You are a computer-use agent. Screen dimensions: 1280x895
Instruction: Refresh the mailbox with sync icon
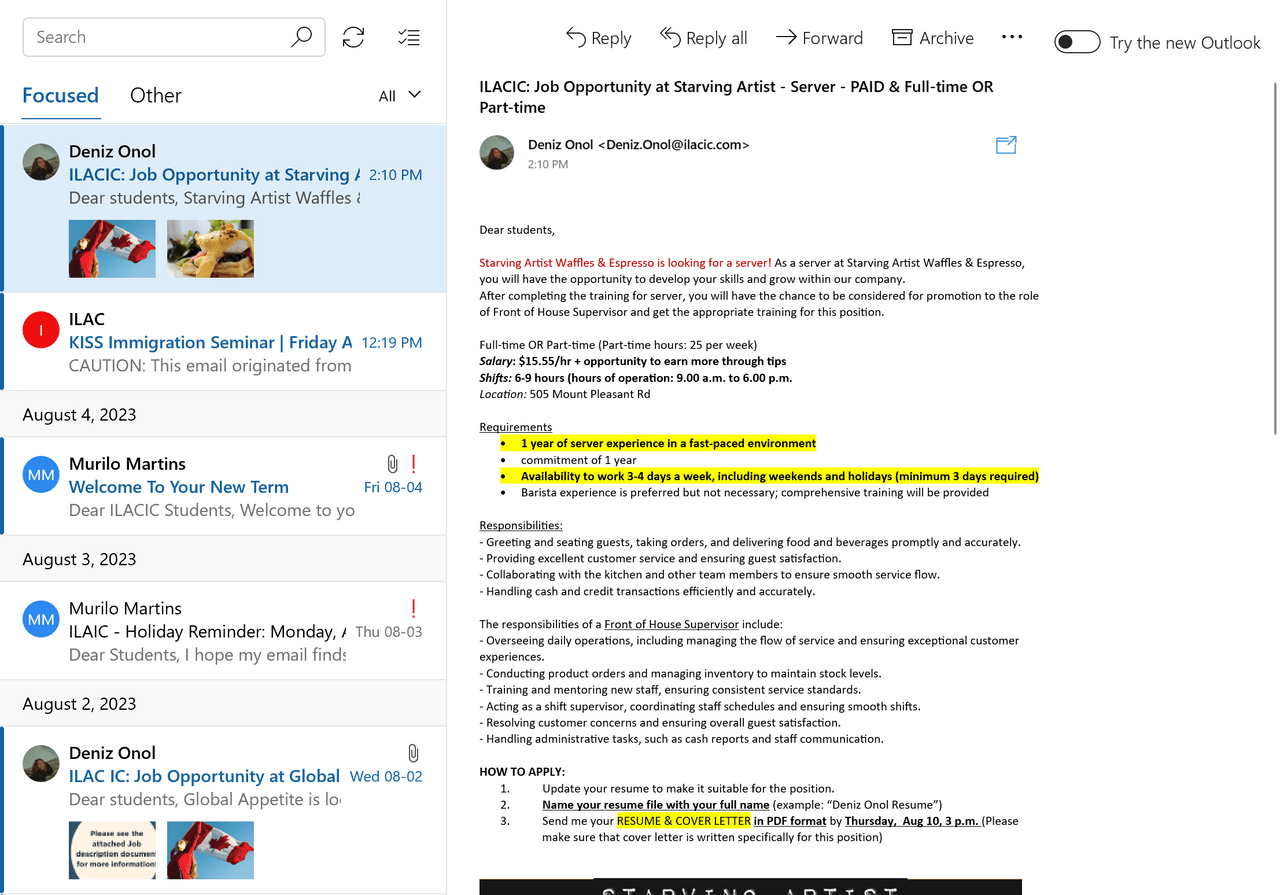point(353,37)
